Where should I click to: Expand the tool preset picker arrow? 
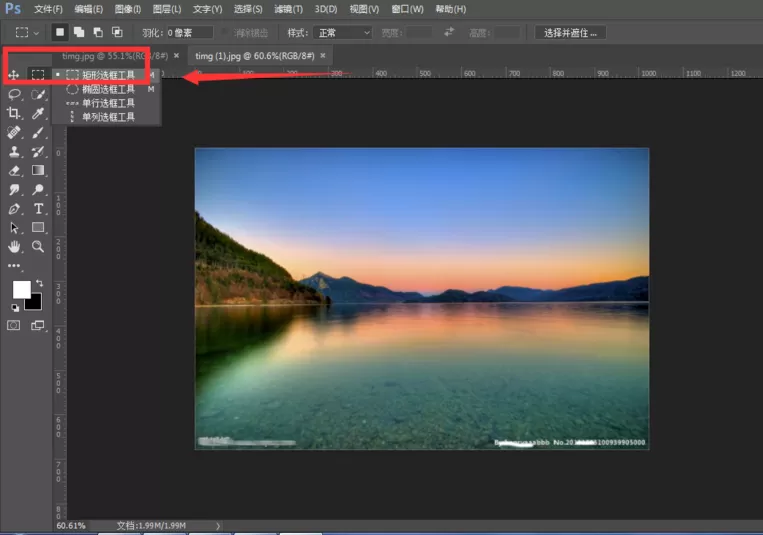[x=36, y=33]
